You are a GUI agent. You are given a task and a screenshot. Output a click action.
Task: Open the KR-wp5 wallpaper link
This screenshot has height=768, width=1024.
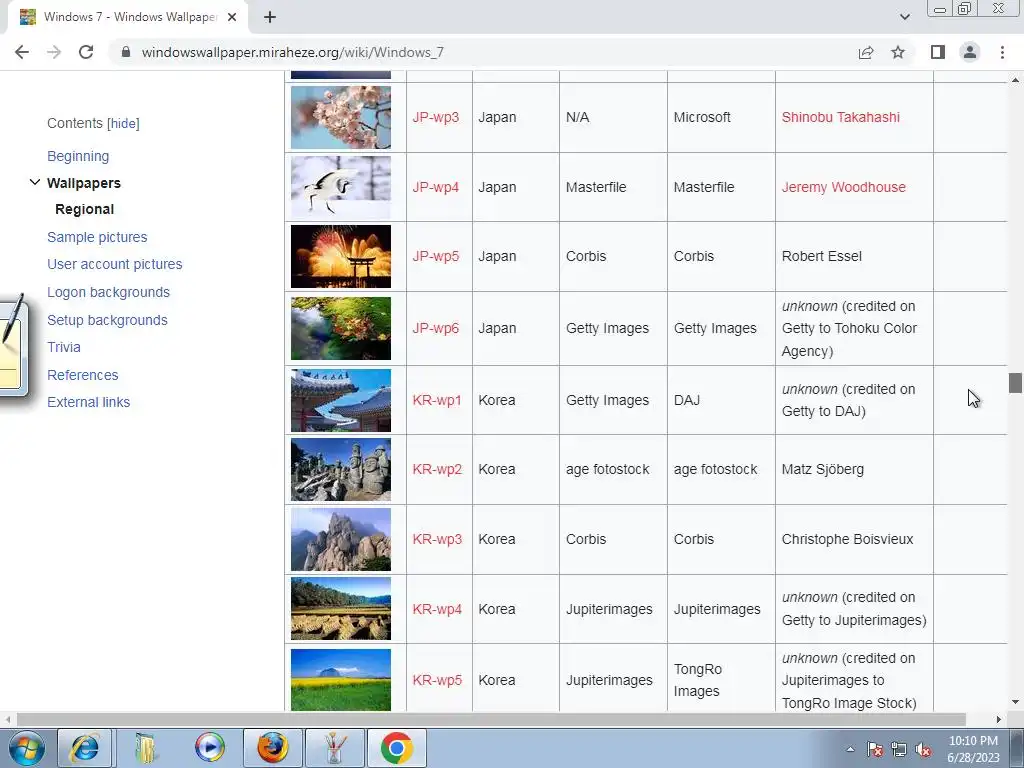coord(437,680)
